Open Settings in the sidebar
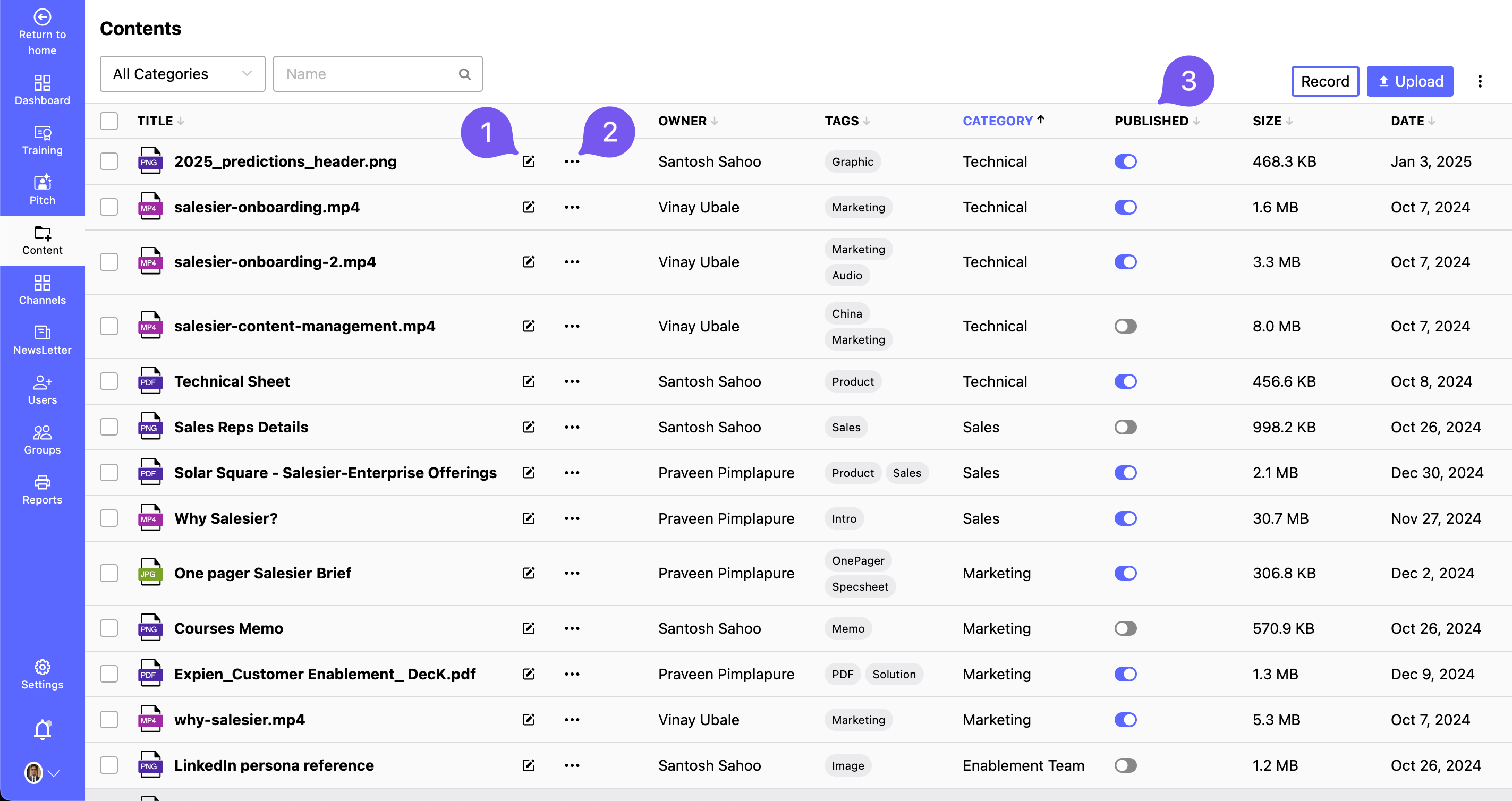The width and height of the screenshot is (1512, 801). (x=43, y=674)
